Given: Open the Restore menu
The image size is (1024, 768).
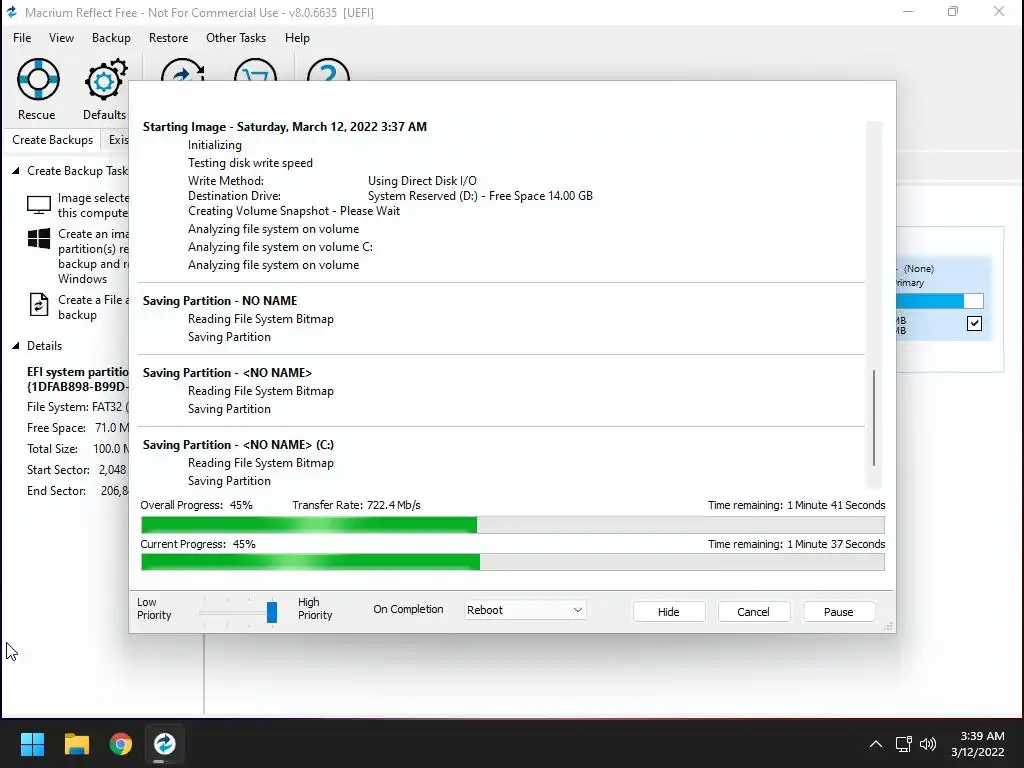Looking at the screenshot, I should click(168, 38).
